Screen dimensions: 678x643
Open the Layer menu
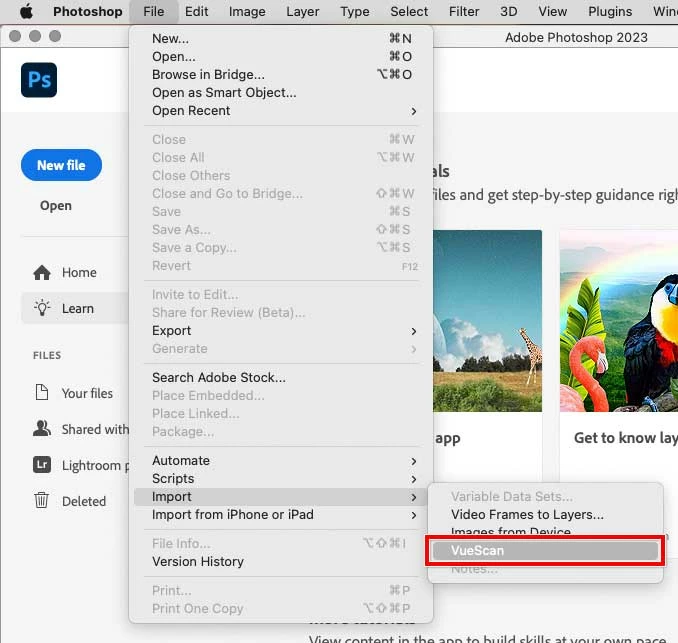(x=303, y=12)
